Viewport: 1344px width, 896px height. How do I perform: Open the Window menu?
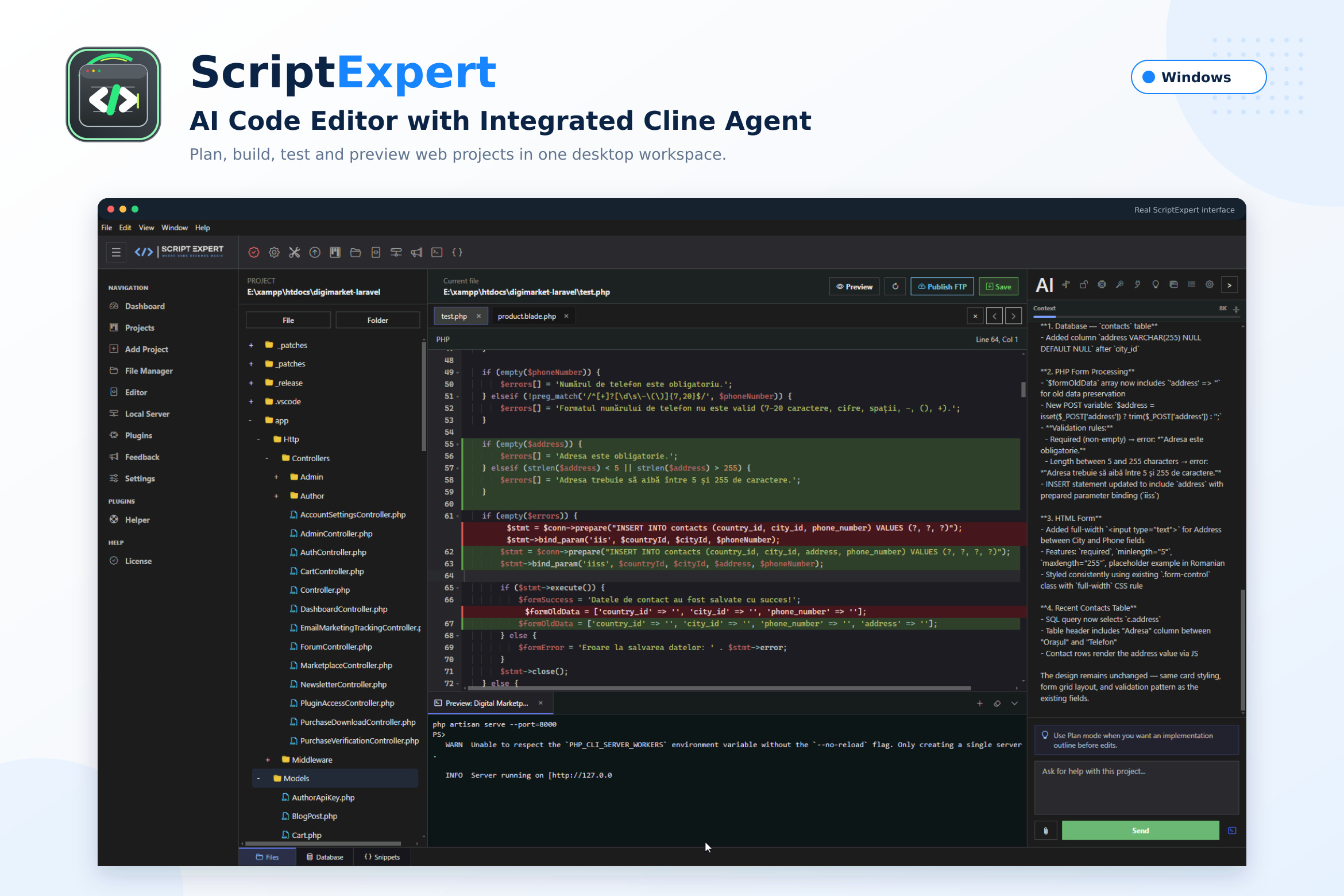pos(175,227)
